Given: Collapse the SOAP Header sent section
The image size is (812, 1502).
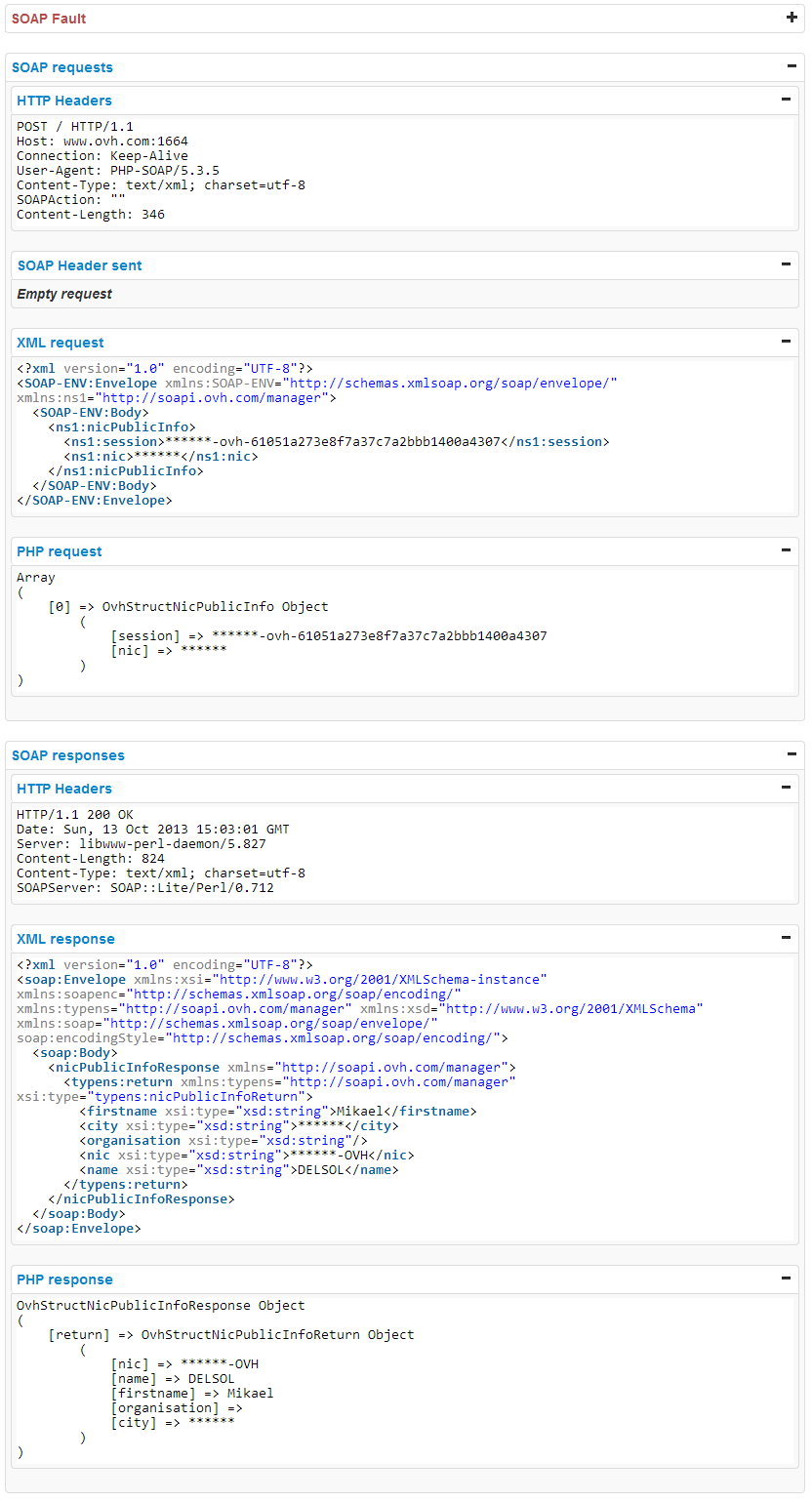Looking at the screenshot, I should 786,264.
